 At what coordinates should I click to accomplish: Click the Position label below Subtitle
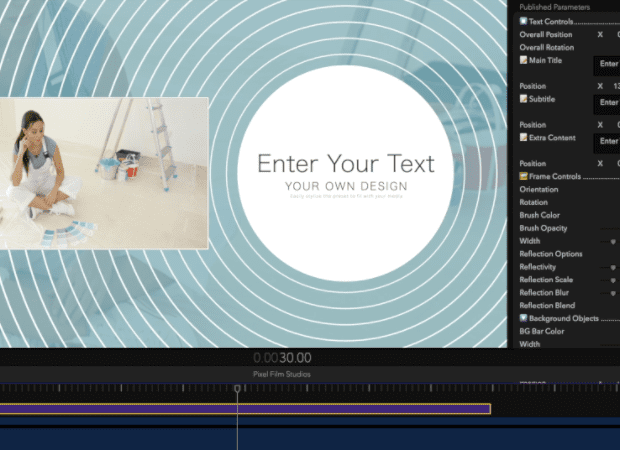pyautogui.click(x=533, y=125)
